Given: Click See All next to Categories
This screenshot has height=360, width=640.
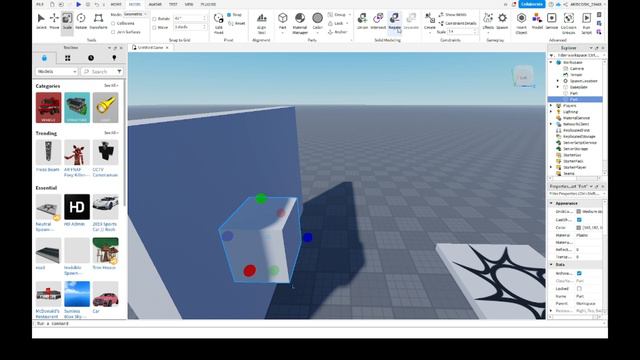Looking at the screenshot, I should coord(111,86).
